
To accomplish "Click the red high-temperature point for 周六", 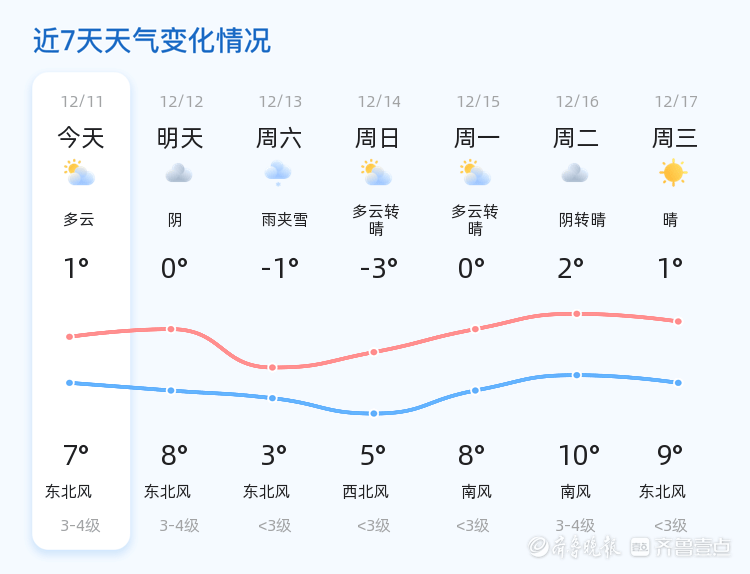I will coord(272,367).
